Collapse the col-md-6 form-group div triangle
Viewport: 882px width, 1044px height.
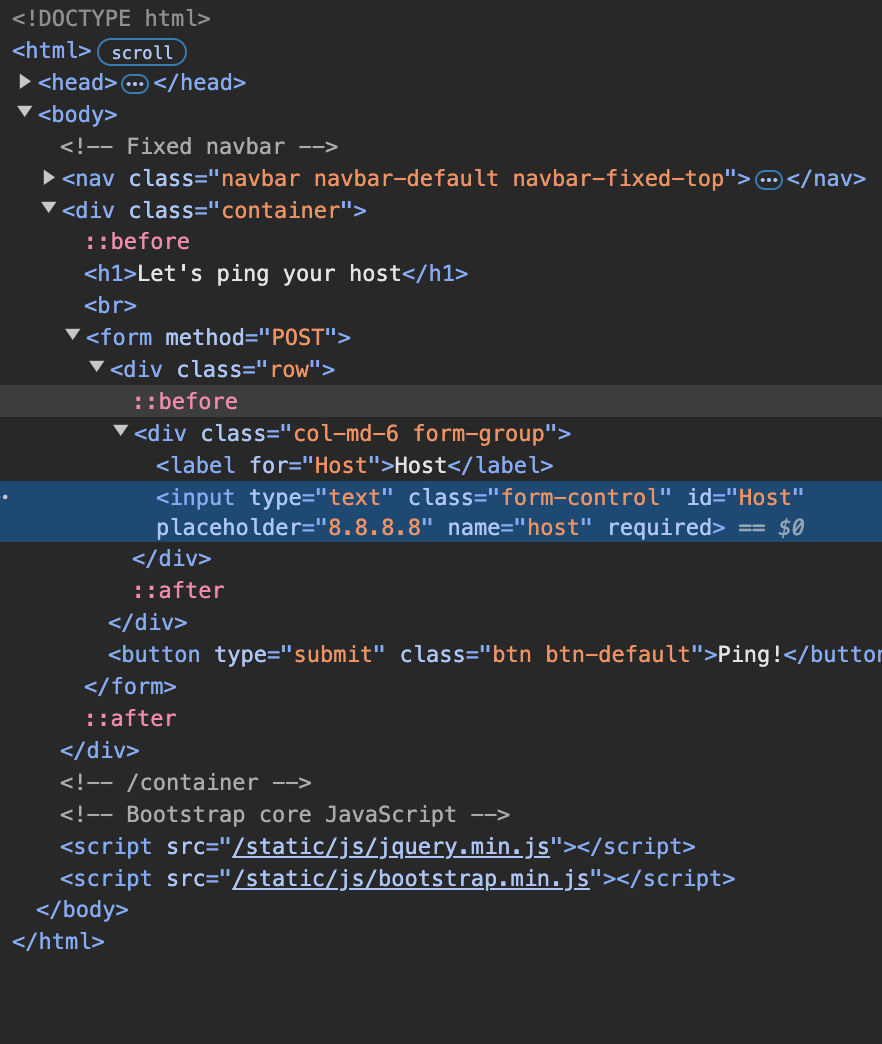pyautogui.click(x=120, y=431)
